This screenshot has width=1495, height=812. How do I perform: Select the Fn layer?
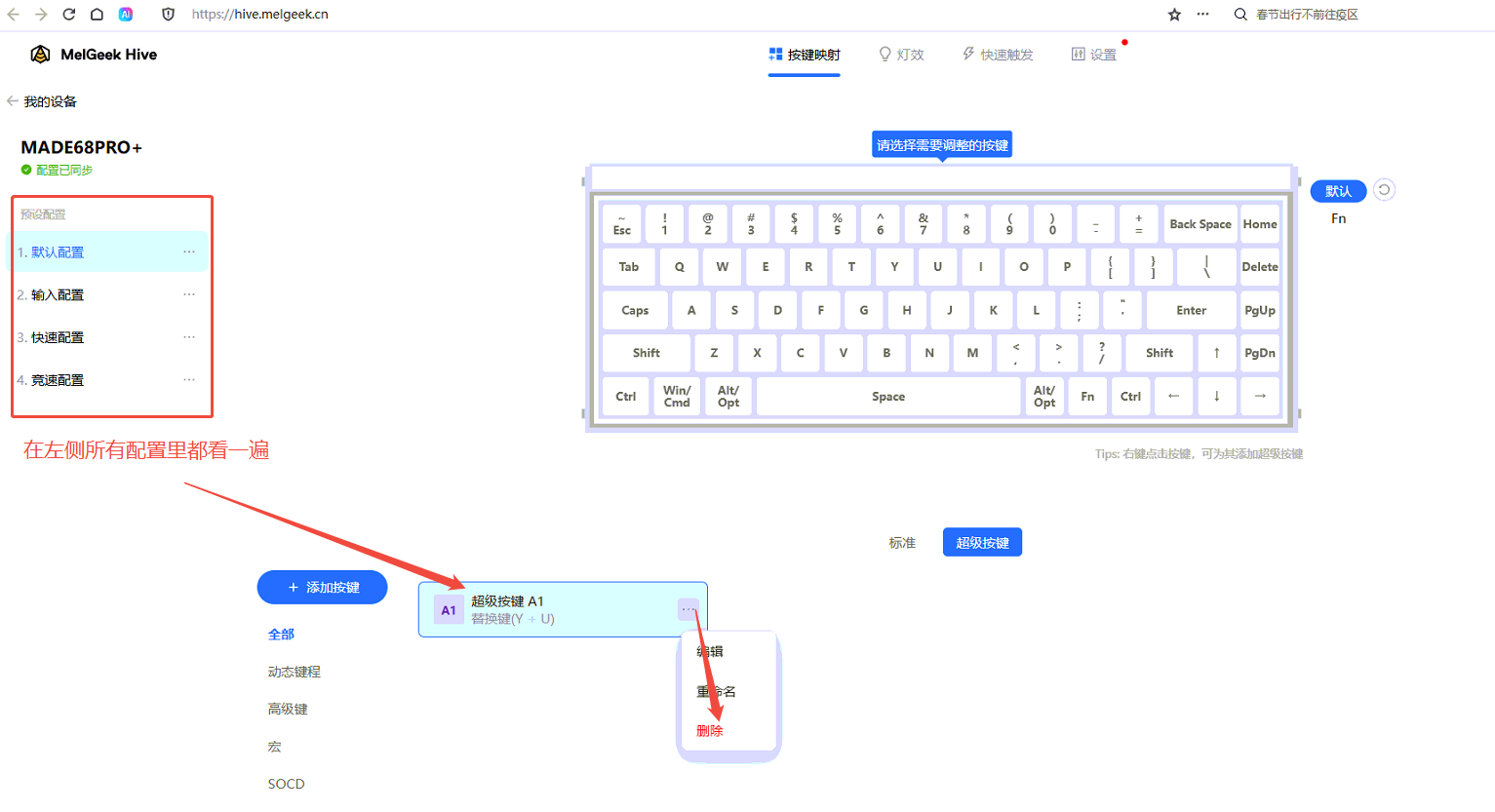[1338, 219]
